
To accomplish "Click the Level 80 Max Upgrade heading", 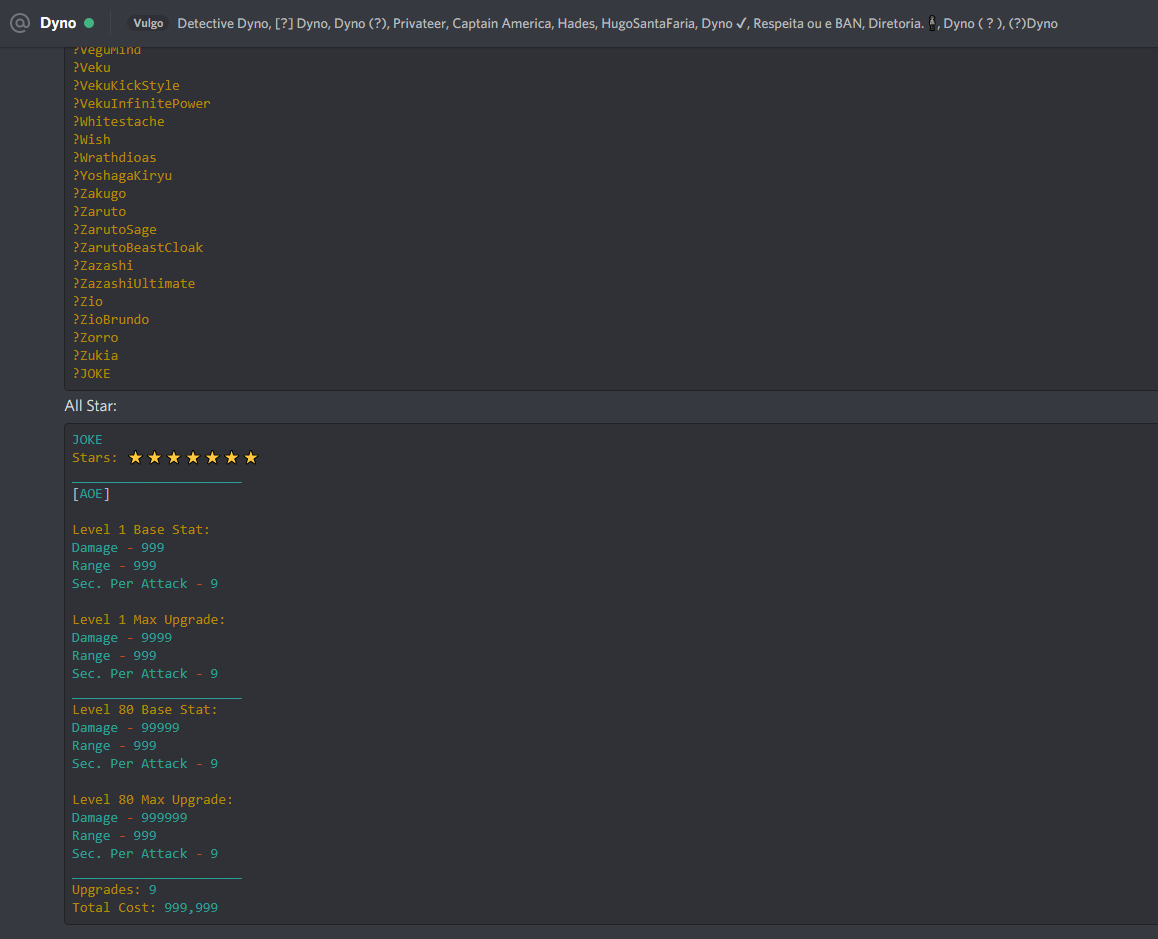I will pyautogui.click(x=152, y=800).
